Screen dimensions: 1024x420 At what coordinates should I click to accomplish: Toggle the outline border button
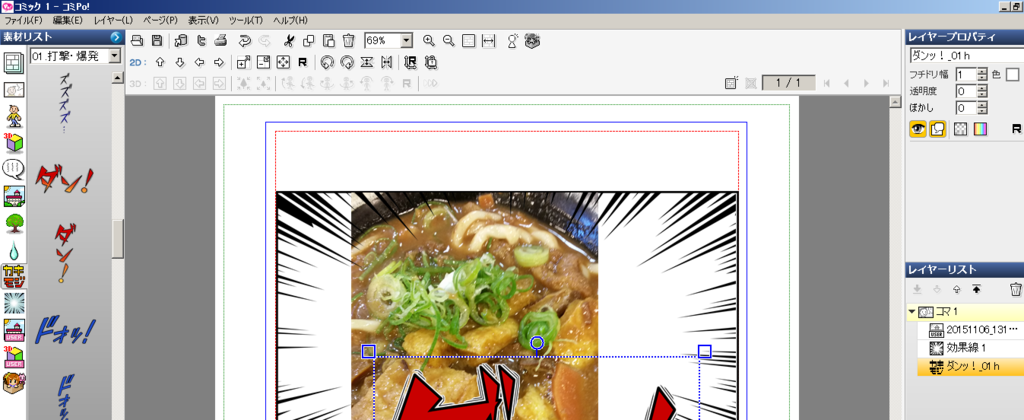[x=938, y=129]
